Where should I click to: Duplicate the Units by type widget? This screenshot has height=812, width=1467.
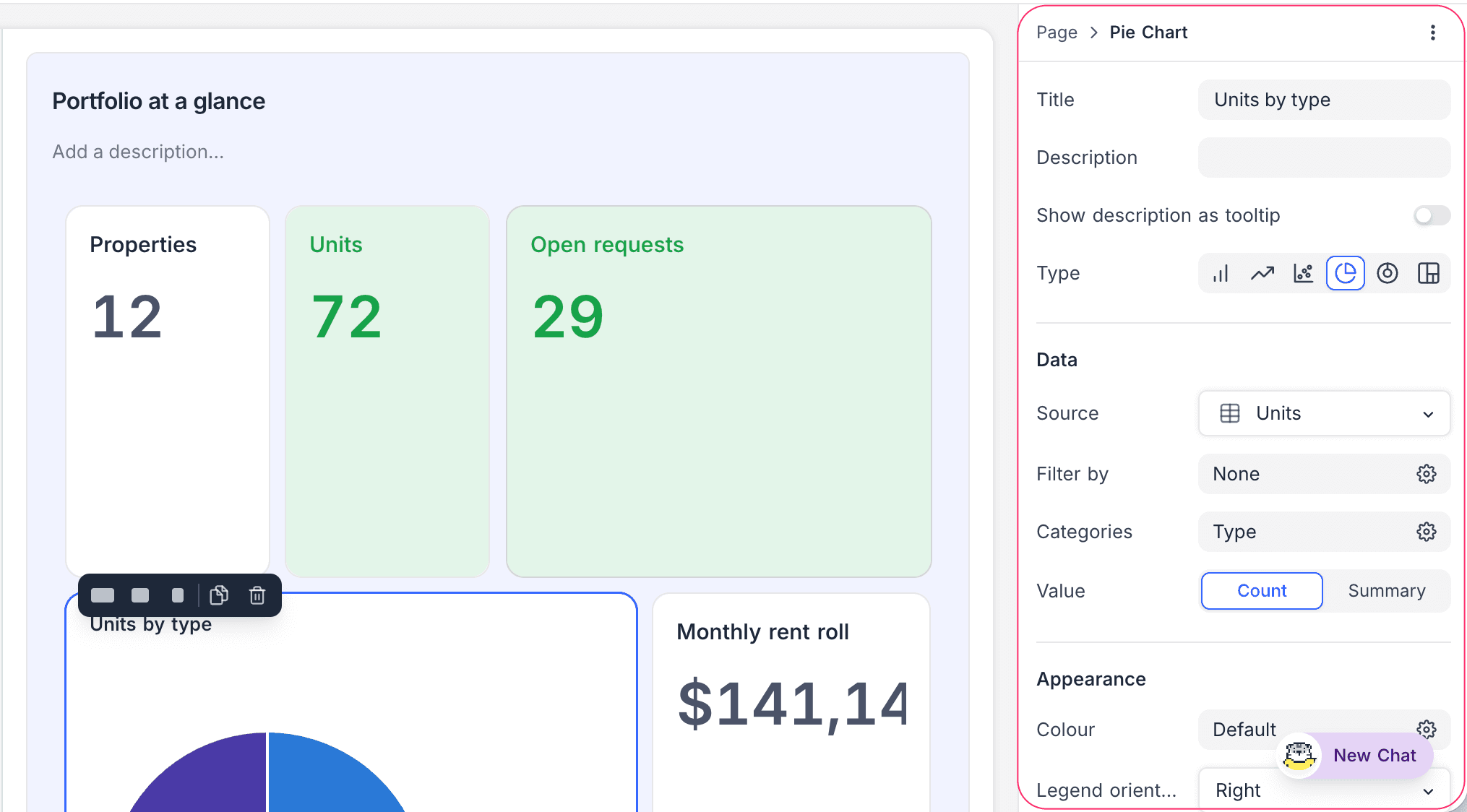click(x=219, y=595)
